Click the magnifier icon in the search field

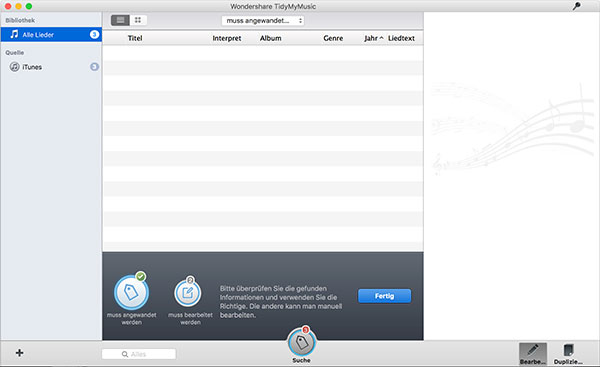(125, 354)
